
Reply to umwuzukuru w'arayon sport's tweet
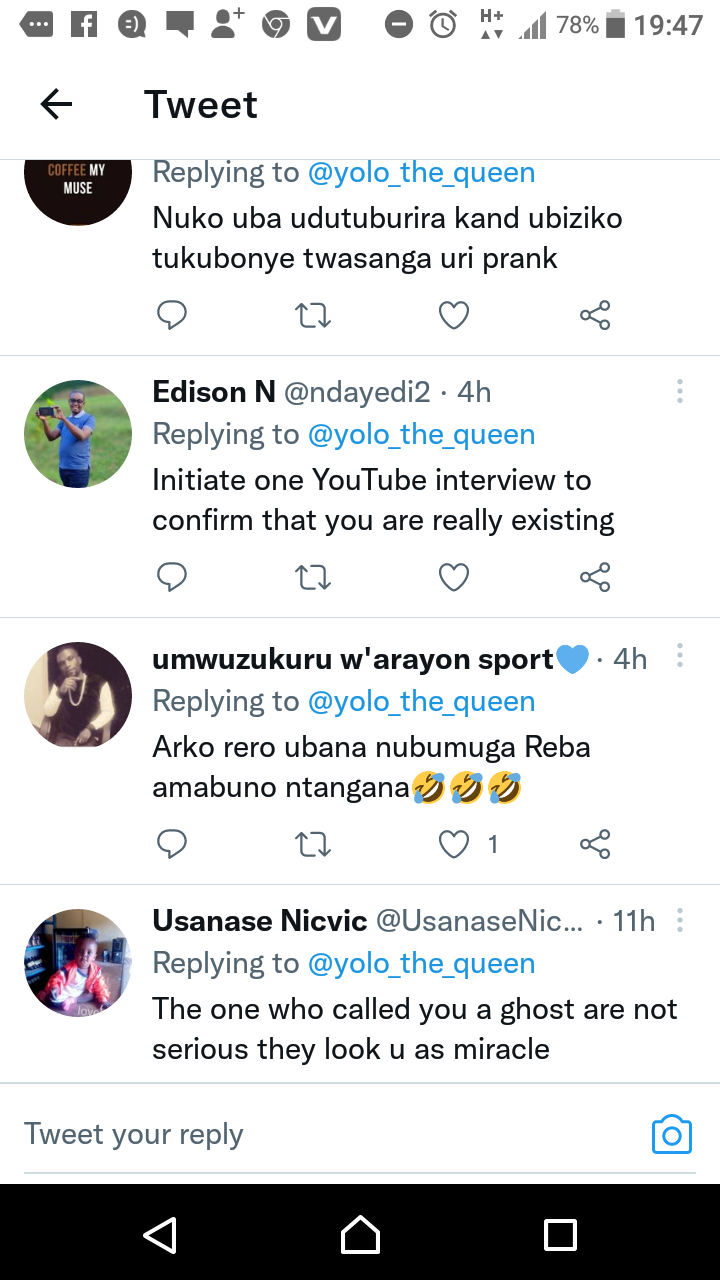pyautogui.click(x=172, y=845)
